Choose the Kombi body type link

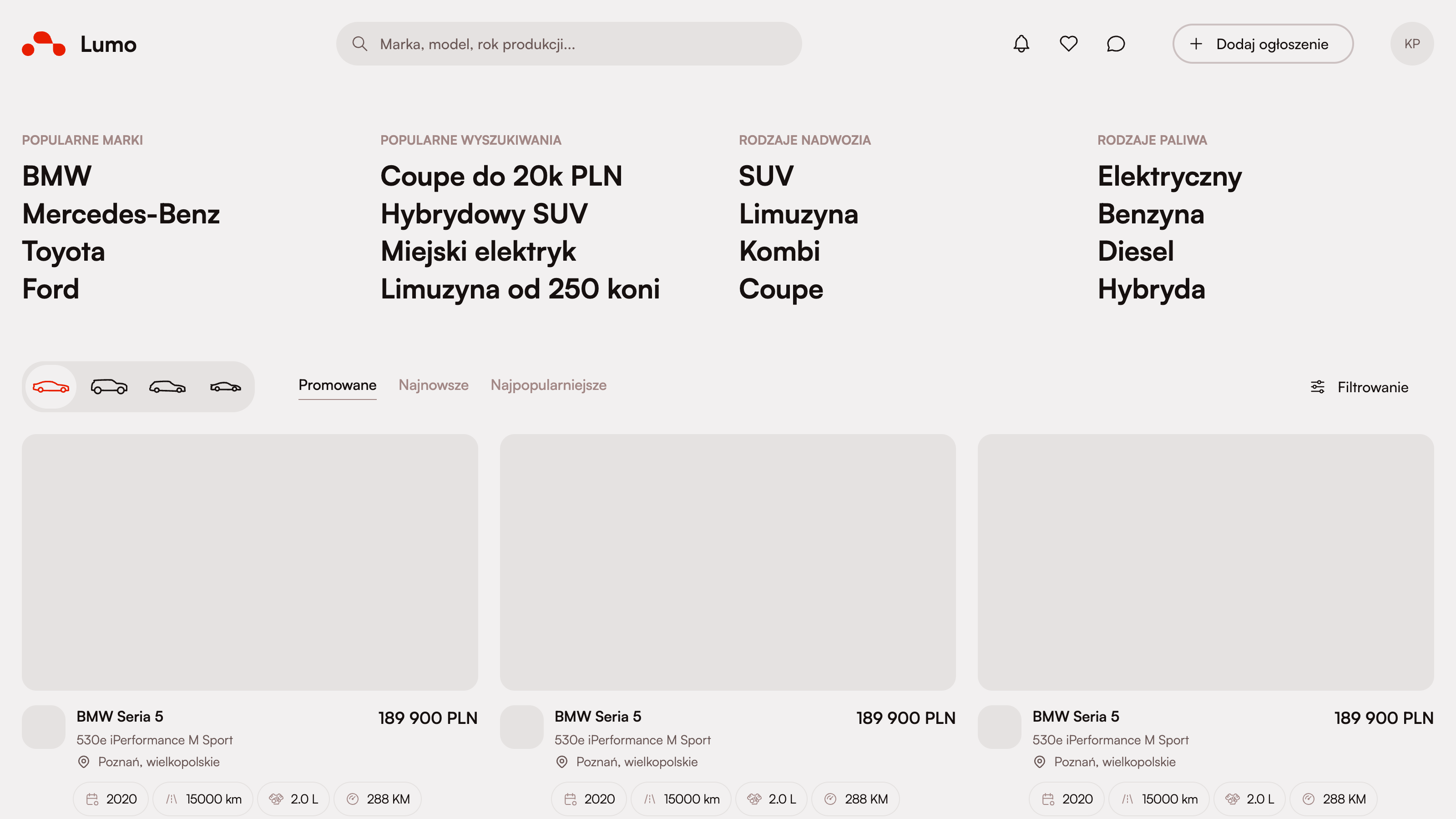(x=779, y=252)
